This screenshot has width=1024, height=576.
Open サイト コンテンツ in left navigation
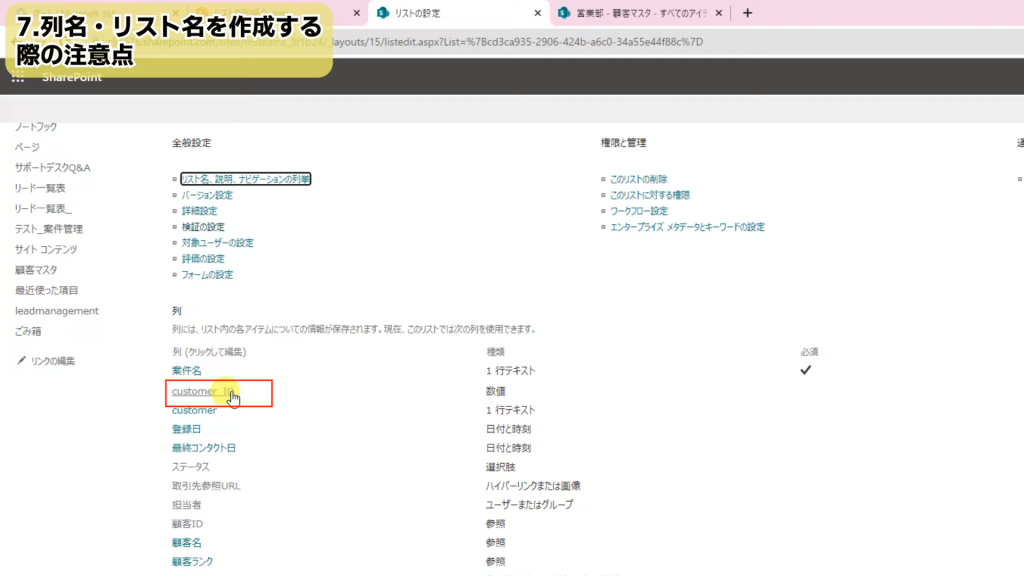click(45, 249)
